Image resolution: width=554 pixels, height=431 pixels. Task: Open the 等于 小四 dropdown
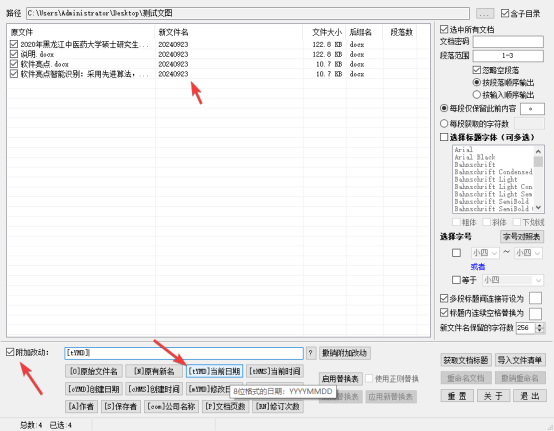[x=512, y=280]
